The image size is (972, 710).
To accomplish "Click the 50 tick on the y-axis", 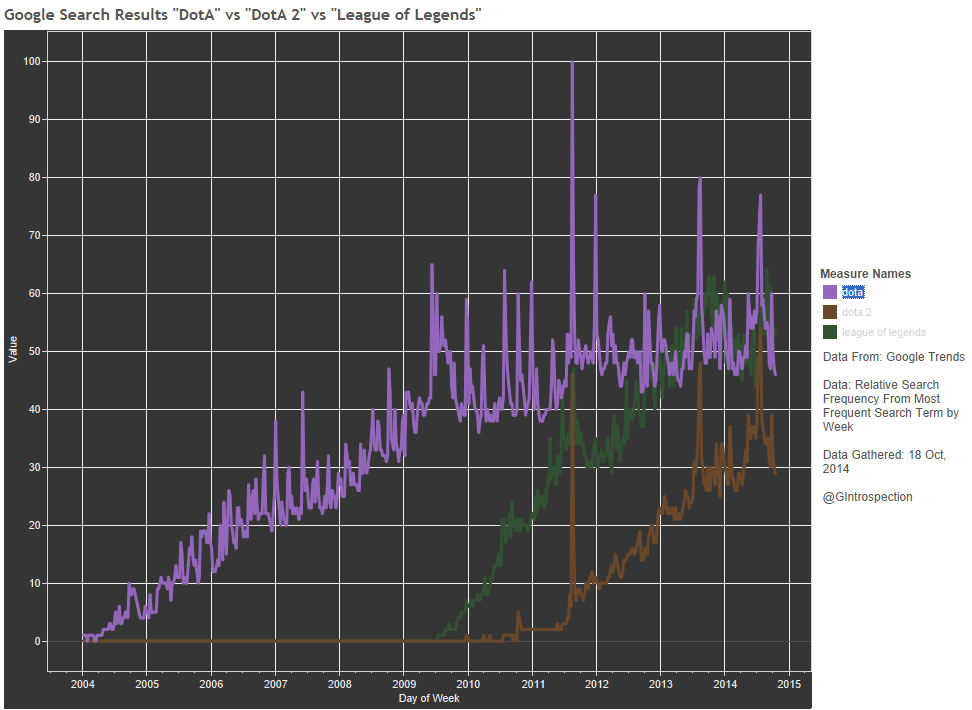I will [x=33, y=352].
